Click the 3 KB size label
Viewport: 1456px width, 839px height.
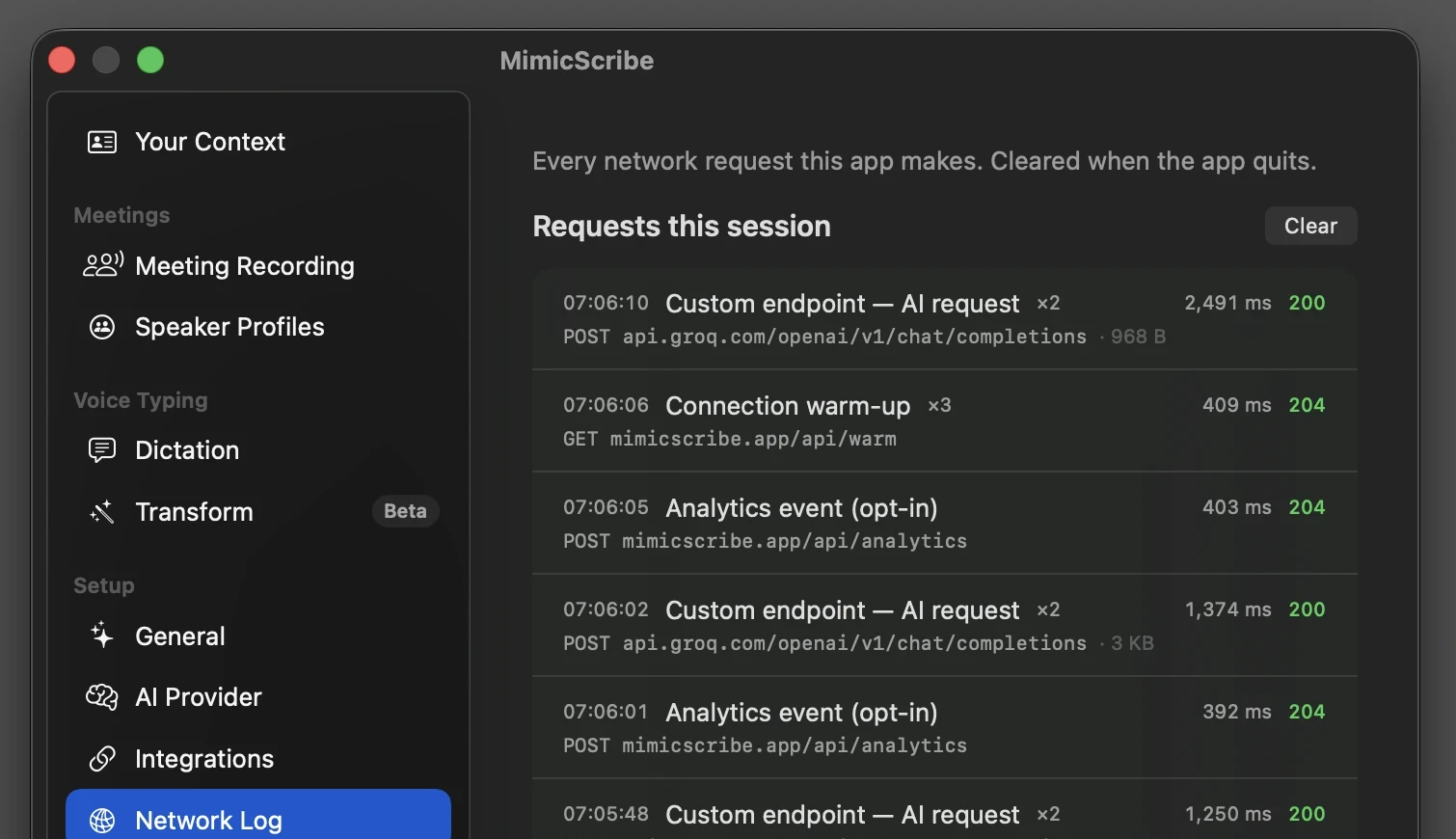(1132, 643)
